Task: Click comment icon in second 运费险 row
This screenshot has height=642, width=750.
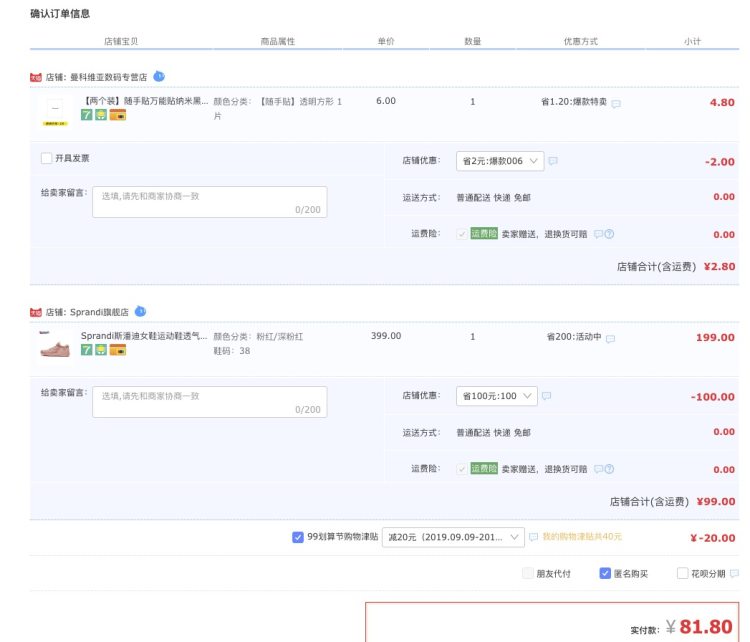Action: (x=598, y=469)
